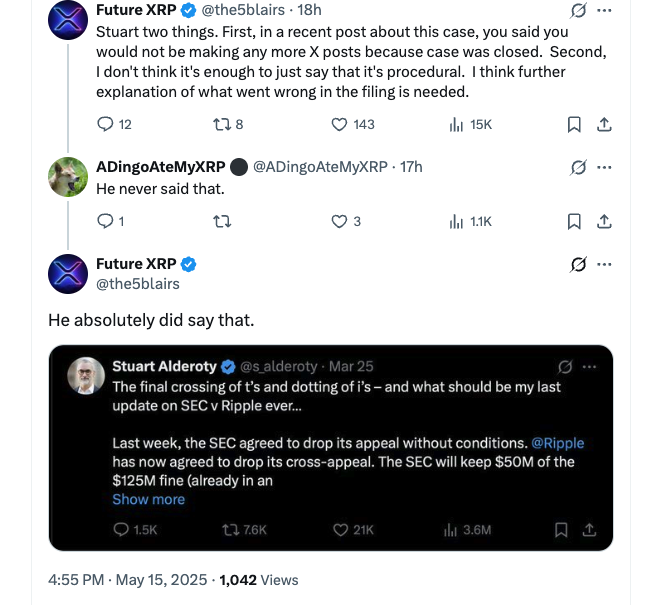The image size is (657, 605).
Task: Expand quoted tweet with Show more
Action: 148,499
